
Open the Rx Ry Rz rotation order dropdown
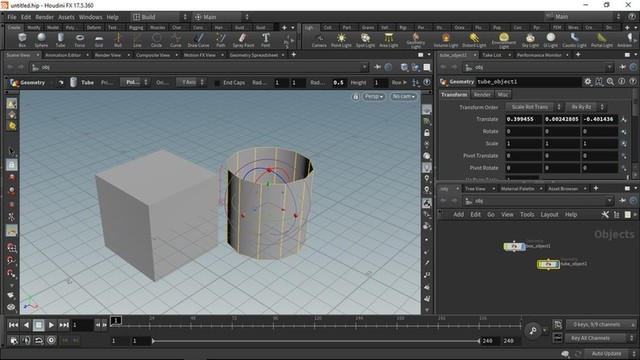tap(585, 107)
